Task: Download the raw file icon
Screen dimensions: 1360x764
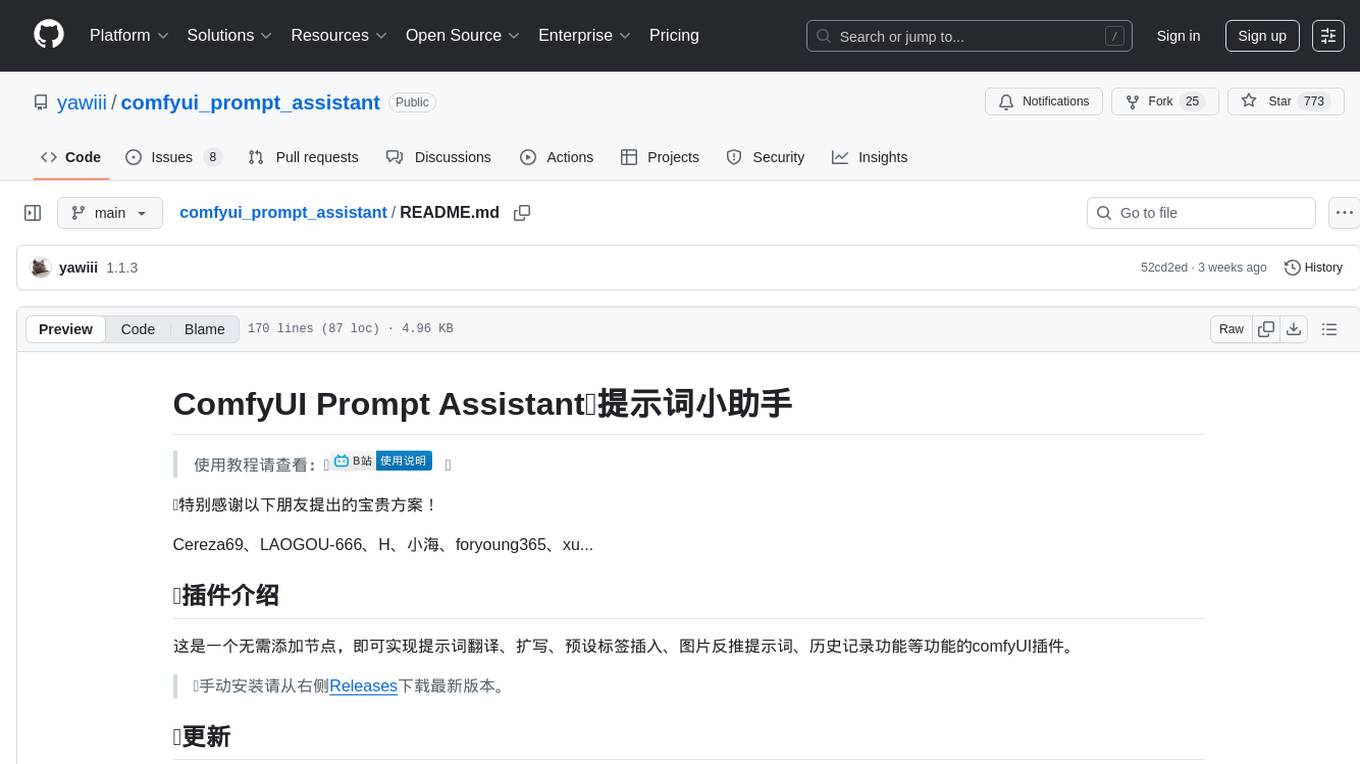Action: click(1293, 329)
